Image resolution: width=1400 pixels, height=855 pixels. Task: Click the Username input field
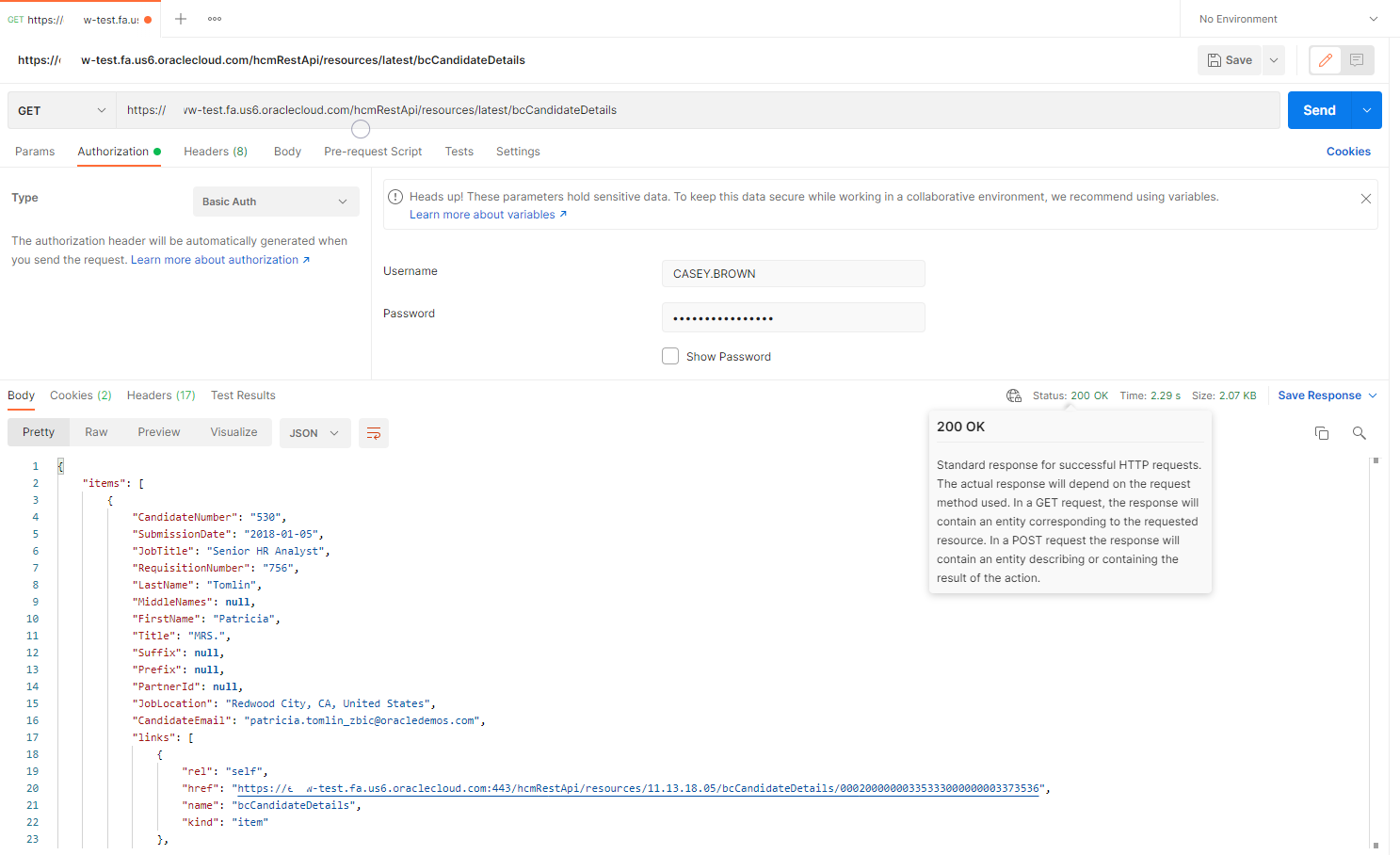click(793, 274)
